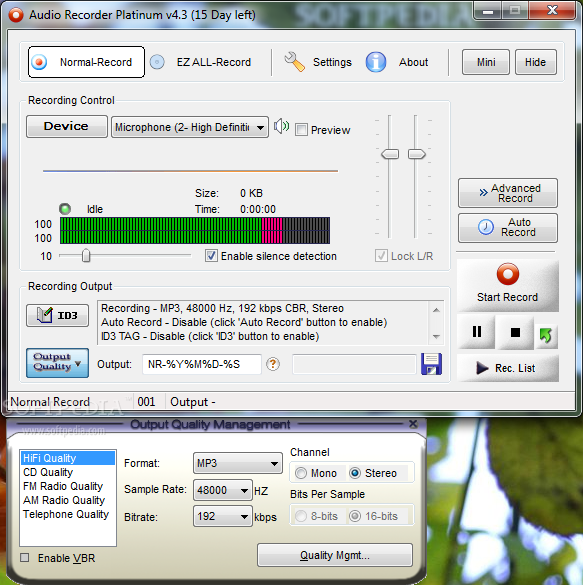Click the Mini button
This screenshot has width=583, height=585.
486,62
